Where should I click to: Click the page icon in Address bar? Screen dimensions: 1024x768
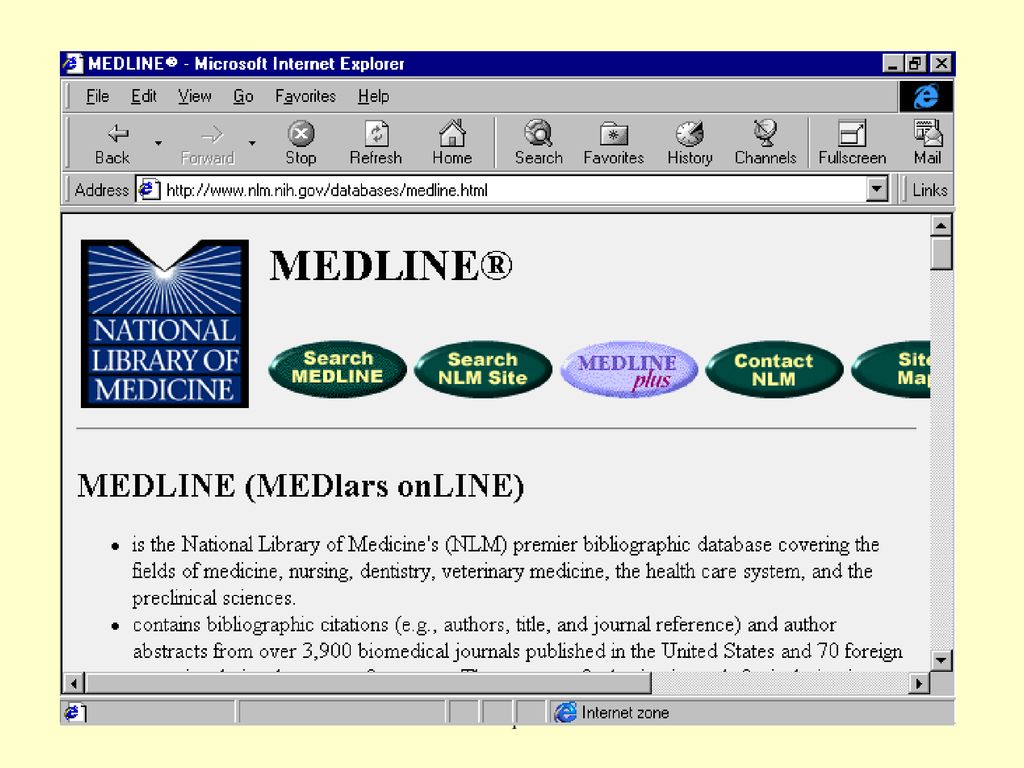coord(150,189)
